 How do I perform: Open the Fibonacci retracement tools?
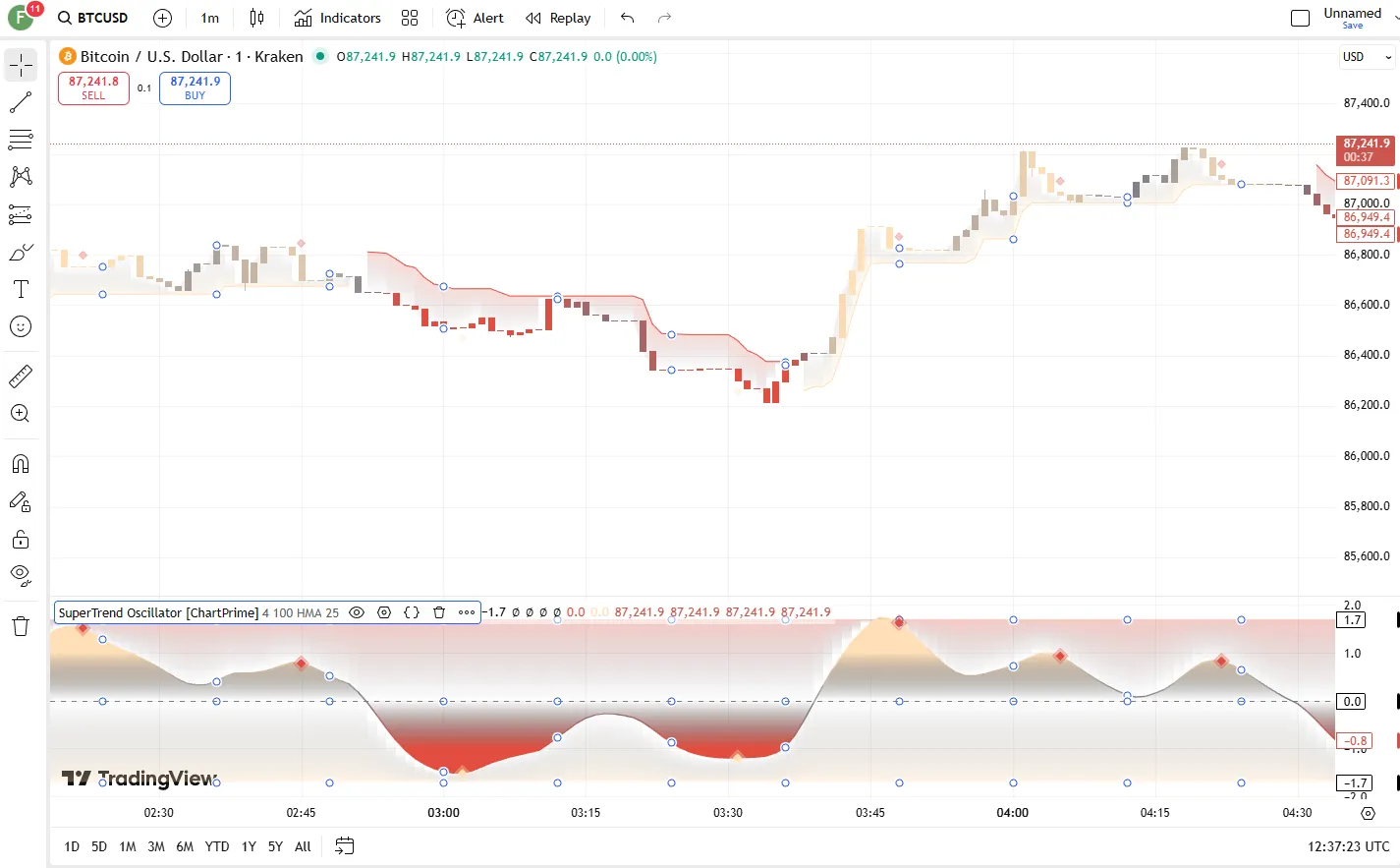[x=21, y=141]
